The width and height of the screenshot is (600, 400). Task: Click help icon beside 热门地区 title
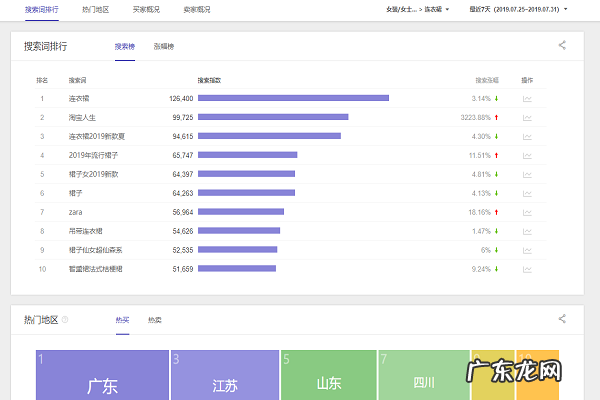tap(65, 320)
